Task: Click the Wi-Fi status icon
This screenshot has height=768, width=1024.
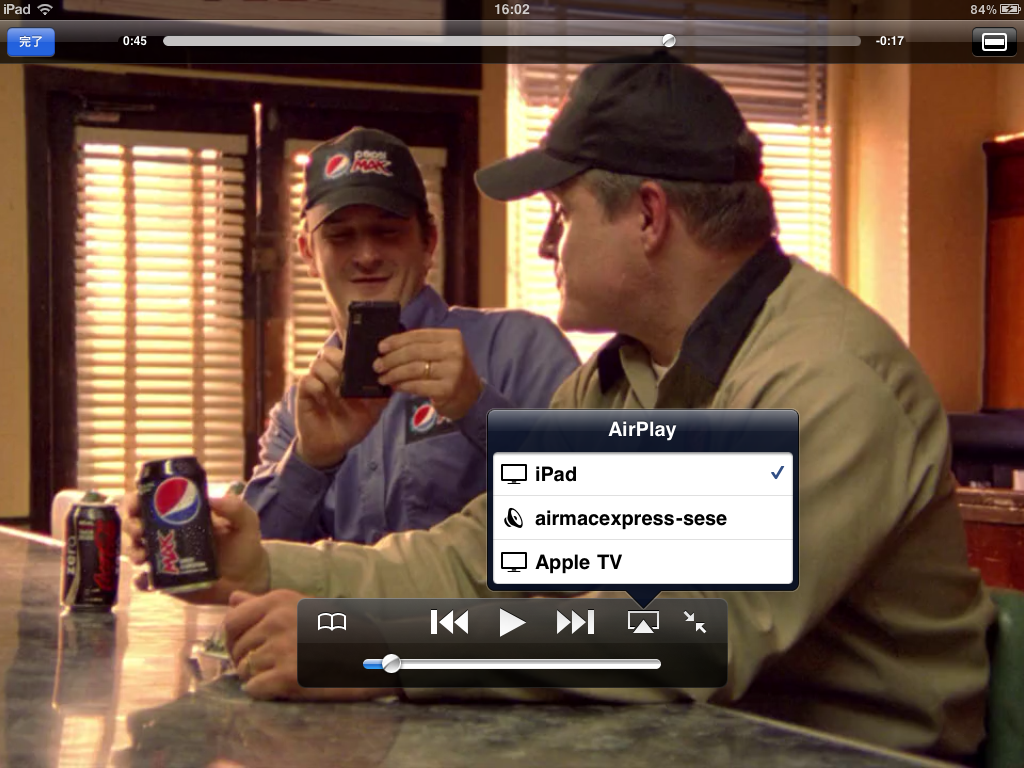Action: tap(45, 9)
